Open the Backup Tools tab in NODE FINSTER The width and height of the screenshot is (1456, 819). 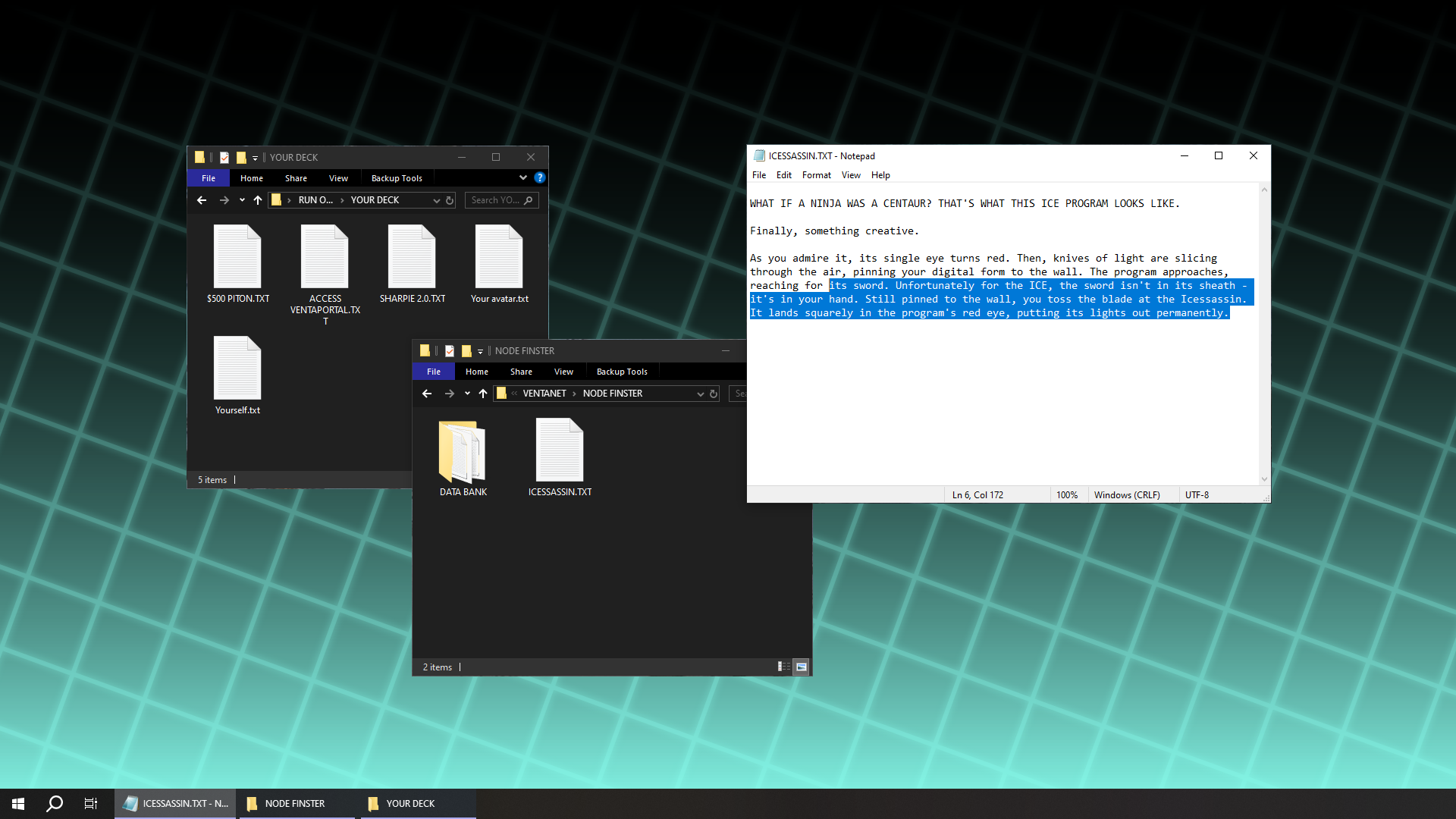pyautogui.click(x=622, y=372)
